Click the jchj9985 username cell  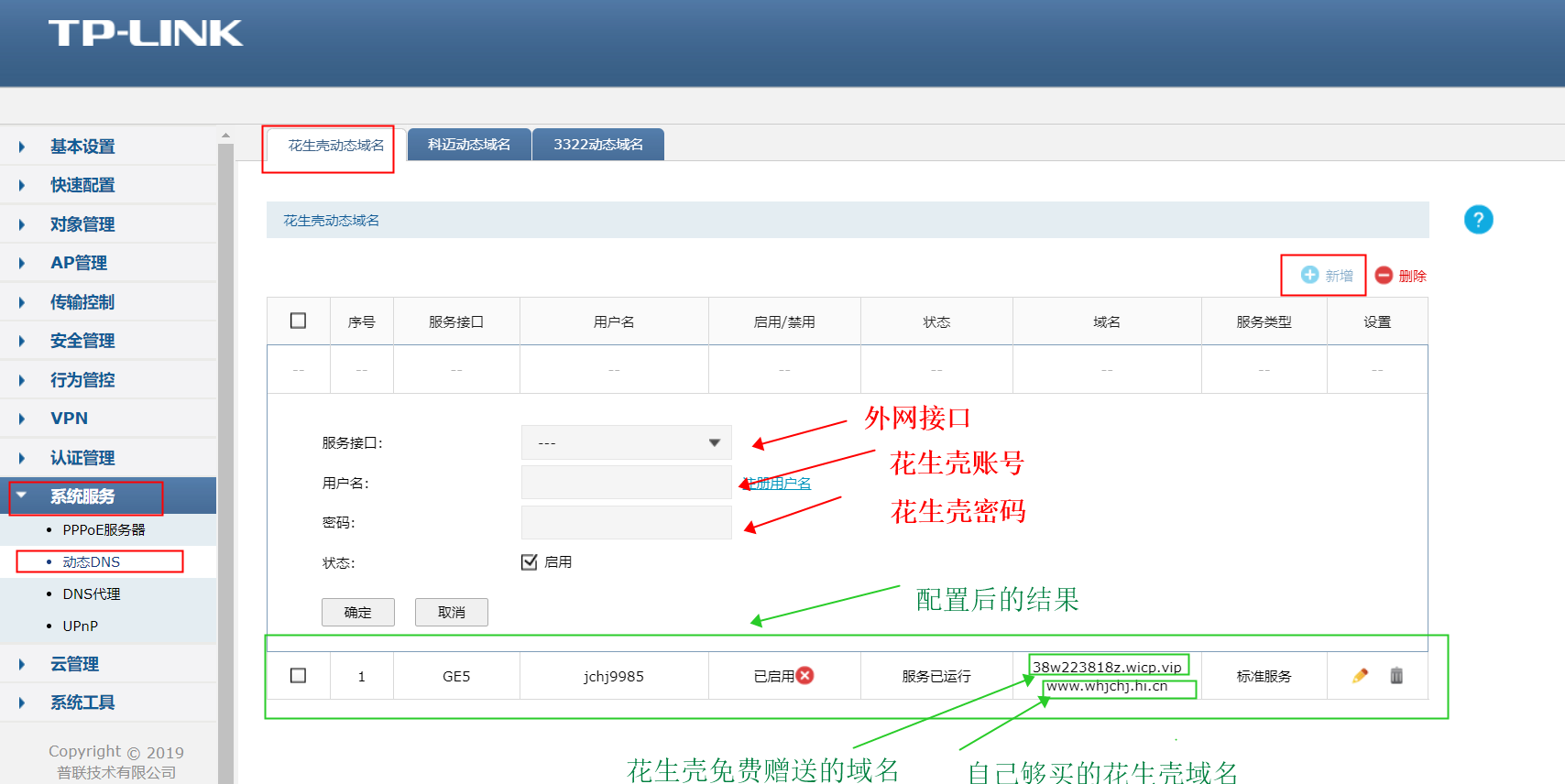click(x=614, y=676)
